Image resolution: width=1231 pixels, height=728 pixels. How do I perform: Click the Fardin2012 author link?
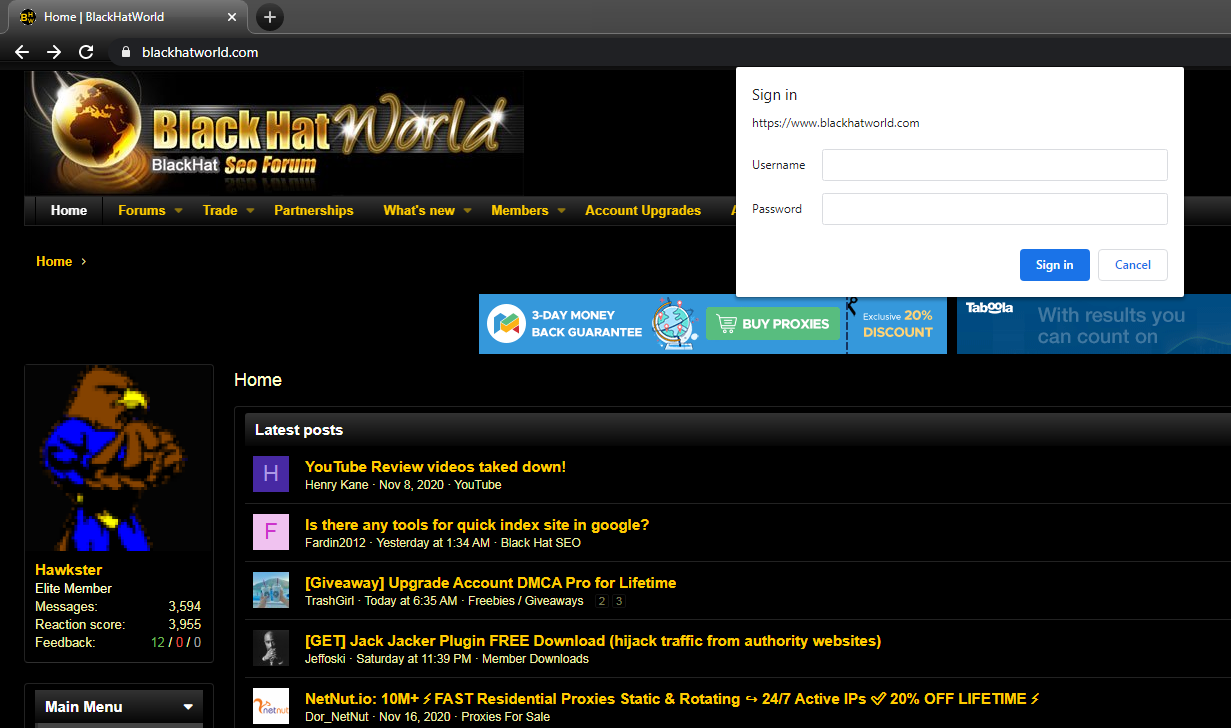click(335, 543)
